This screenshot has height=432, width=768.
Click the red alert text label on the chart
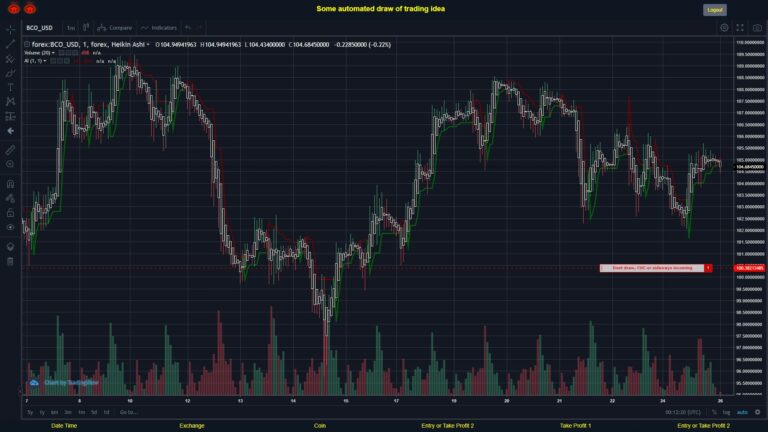[652, 268]
